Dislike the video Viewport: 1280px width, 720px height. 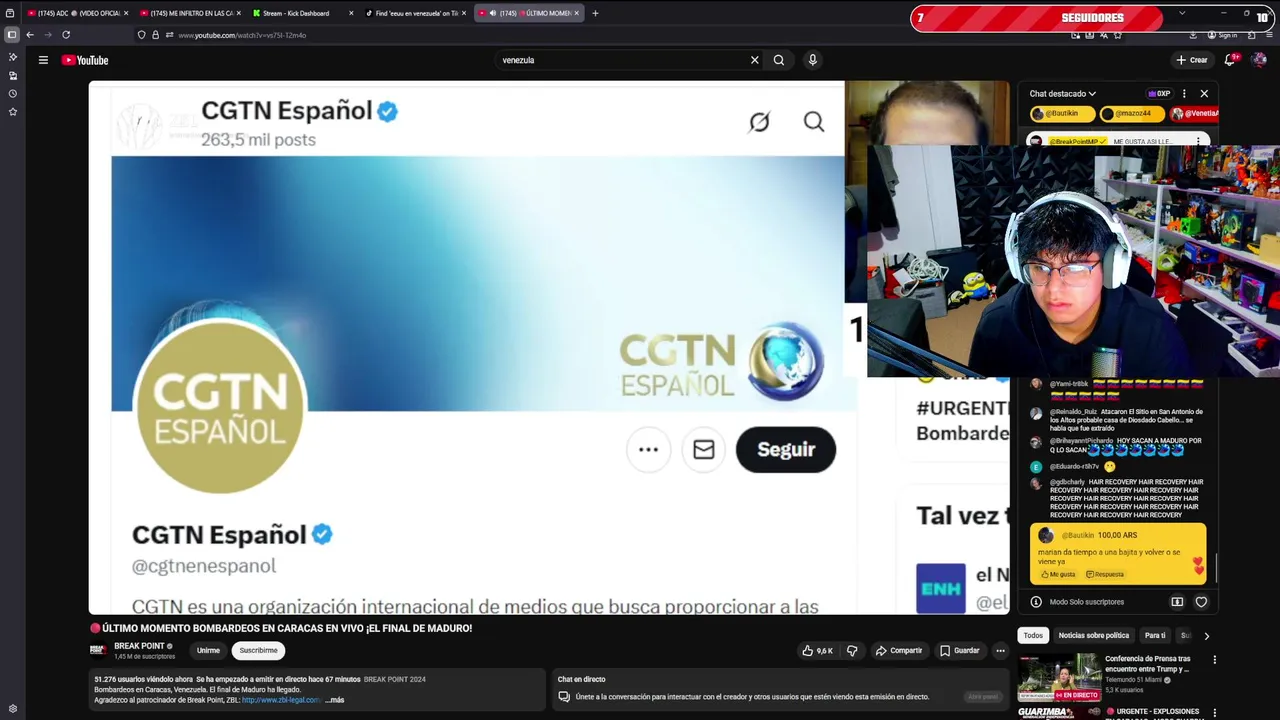tap(852, 650)
